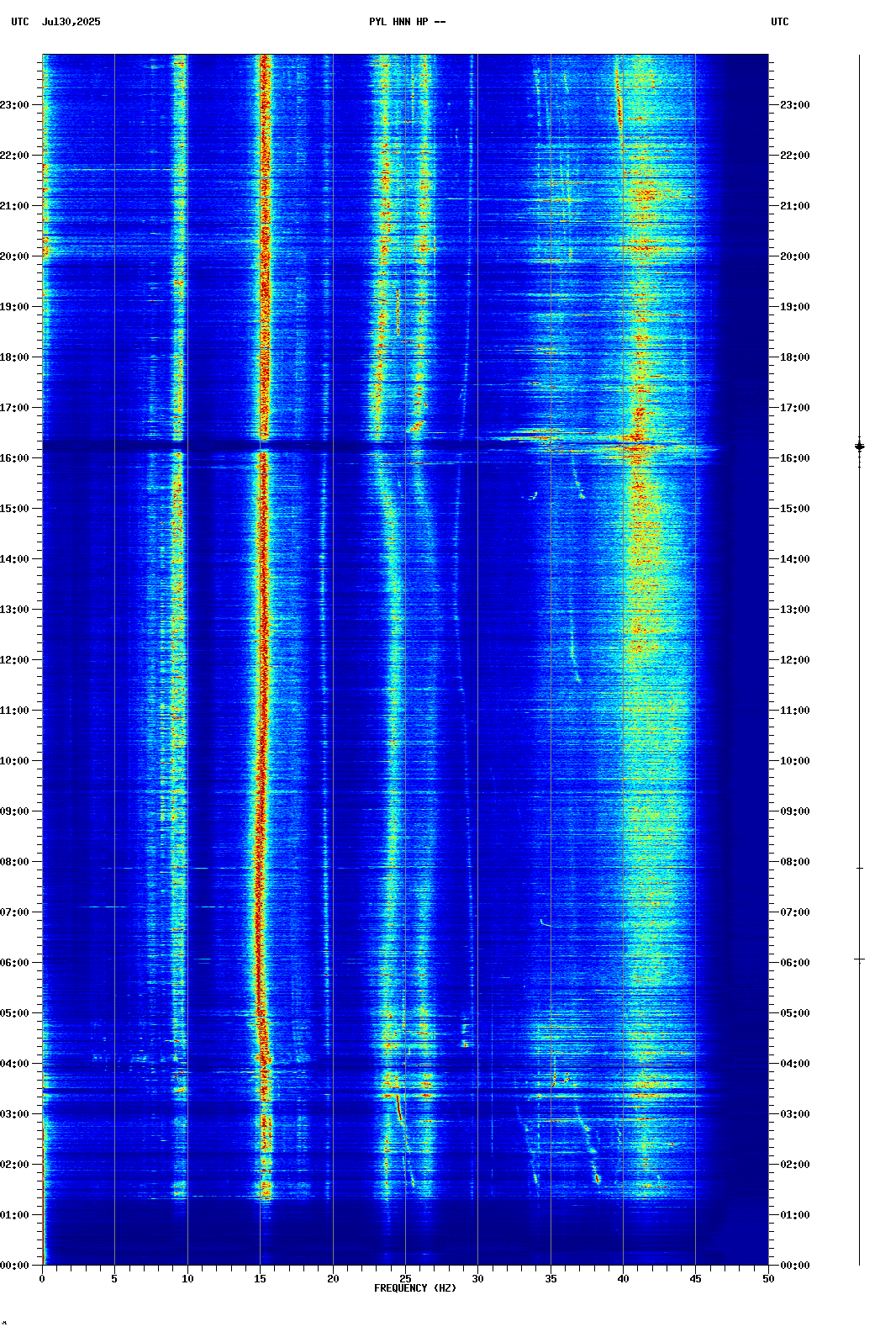Select the 30 Hz frequency tick label

tap(477, 1279)
